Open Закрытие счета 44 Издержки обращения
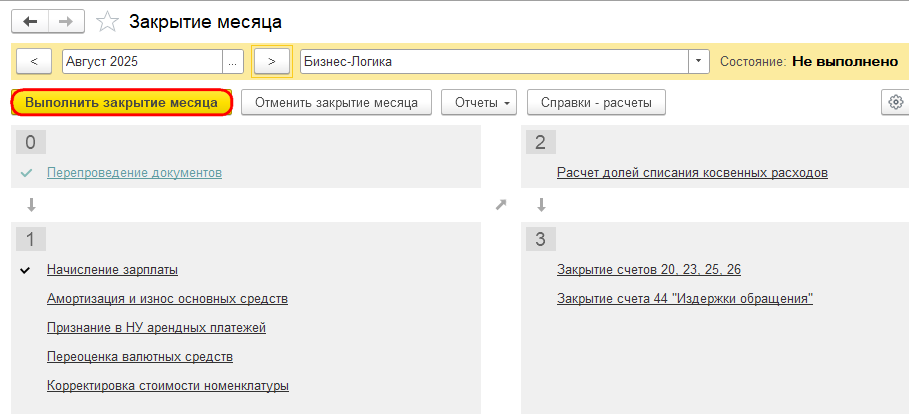 [x=685, y=299]
